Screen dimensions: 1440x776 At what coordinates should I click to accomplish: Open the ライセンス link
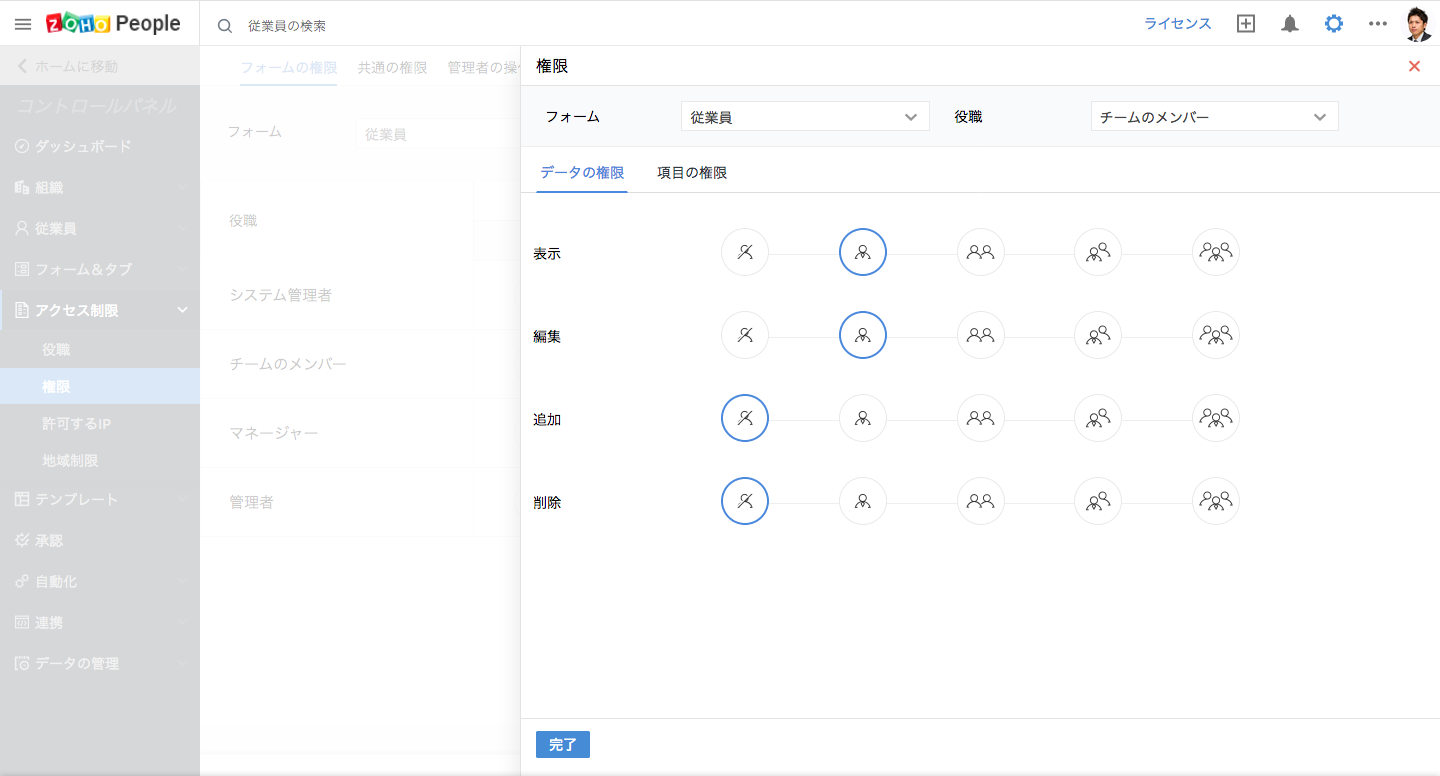point(1178,24)
